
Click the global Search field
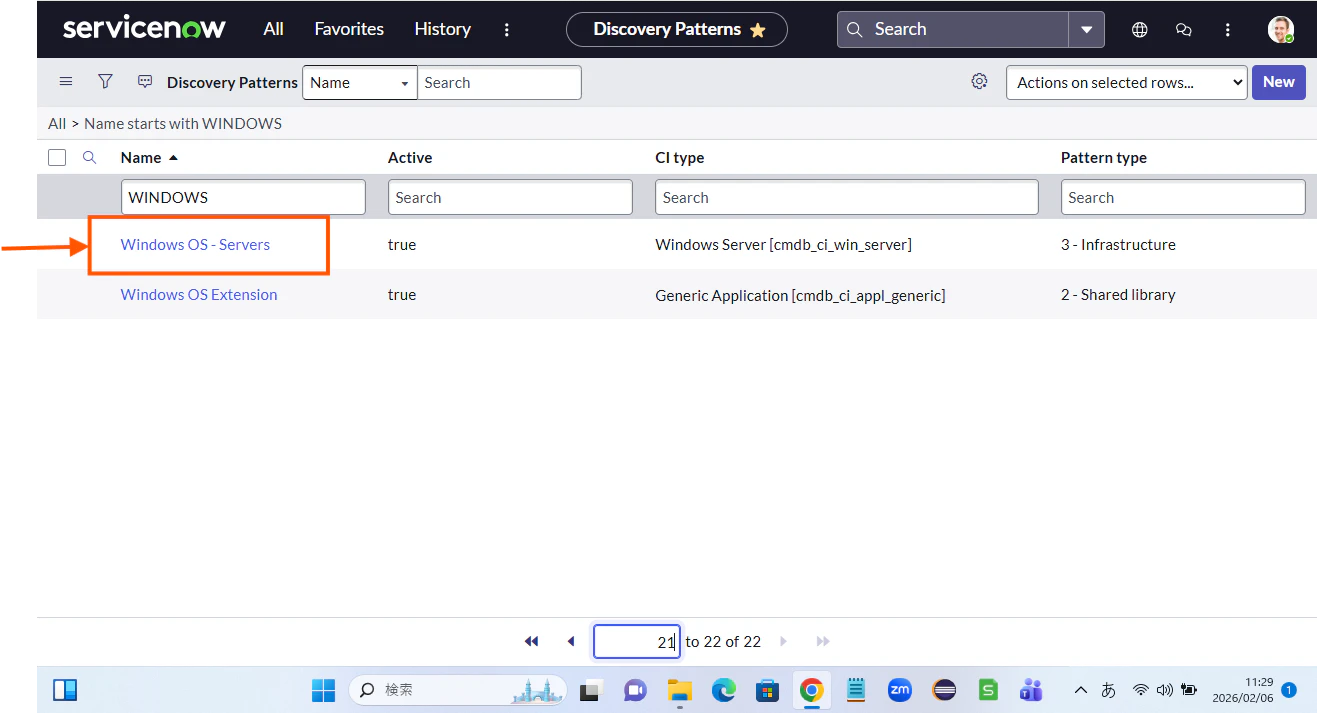tap(953, 29)
